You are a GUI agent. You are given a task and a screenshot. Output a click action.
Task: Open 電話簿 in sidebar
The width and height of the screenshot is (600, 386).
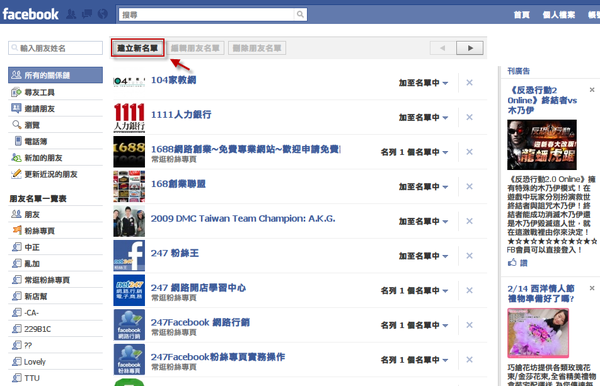point(55,141)
